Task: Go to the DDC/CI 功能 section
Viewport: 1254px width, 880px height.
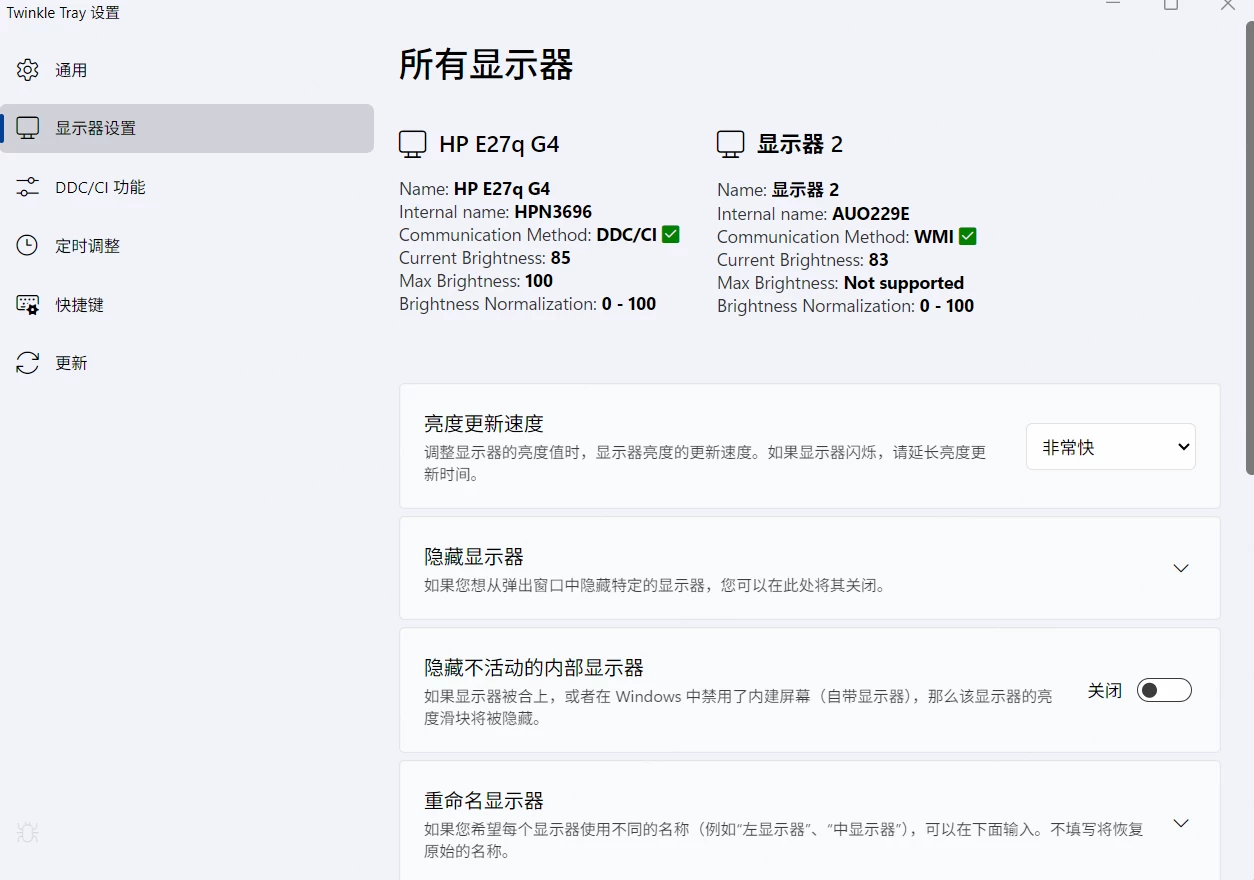Action: 187,187
